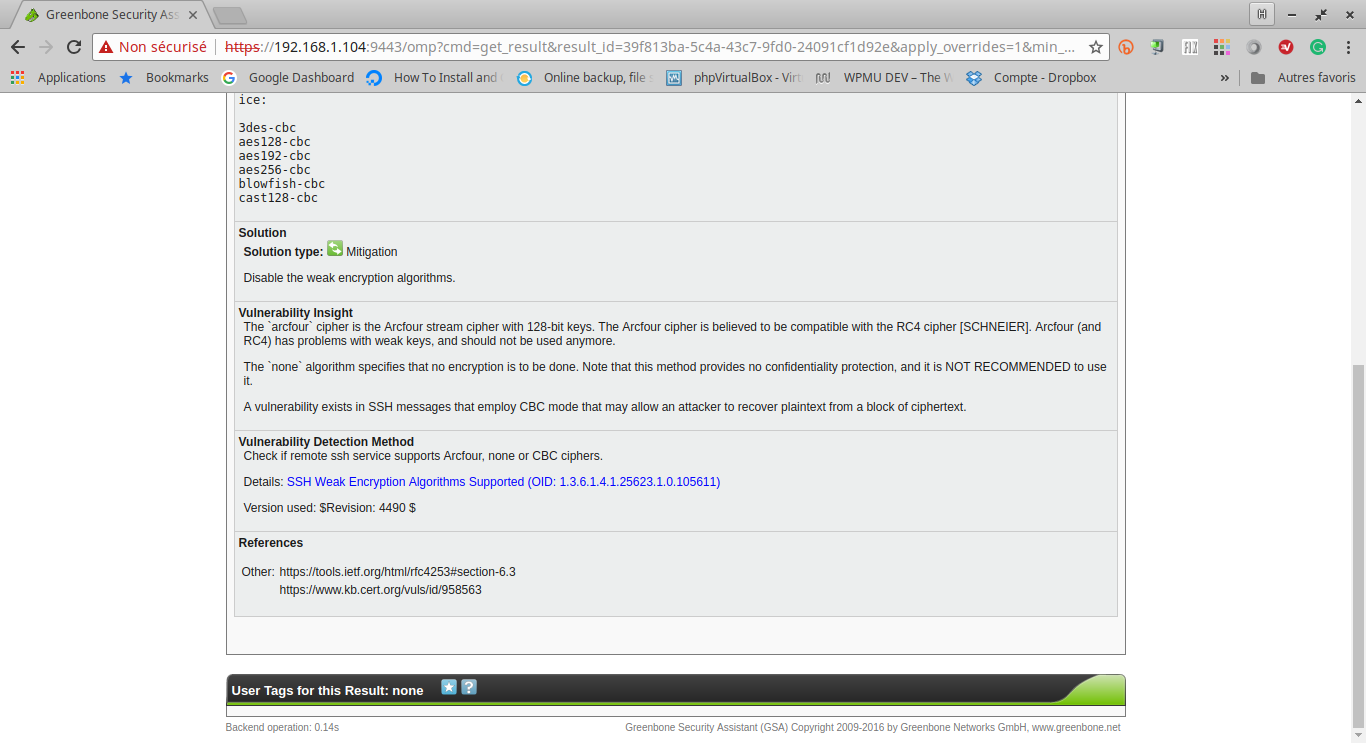Click the 'Disable the weak encryption algorithms.' text
This screenshot has width=1366, height=743.
click(x=349, y=278)
